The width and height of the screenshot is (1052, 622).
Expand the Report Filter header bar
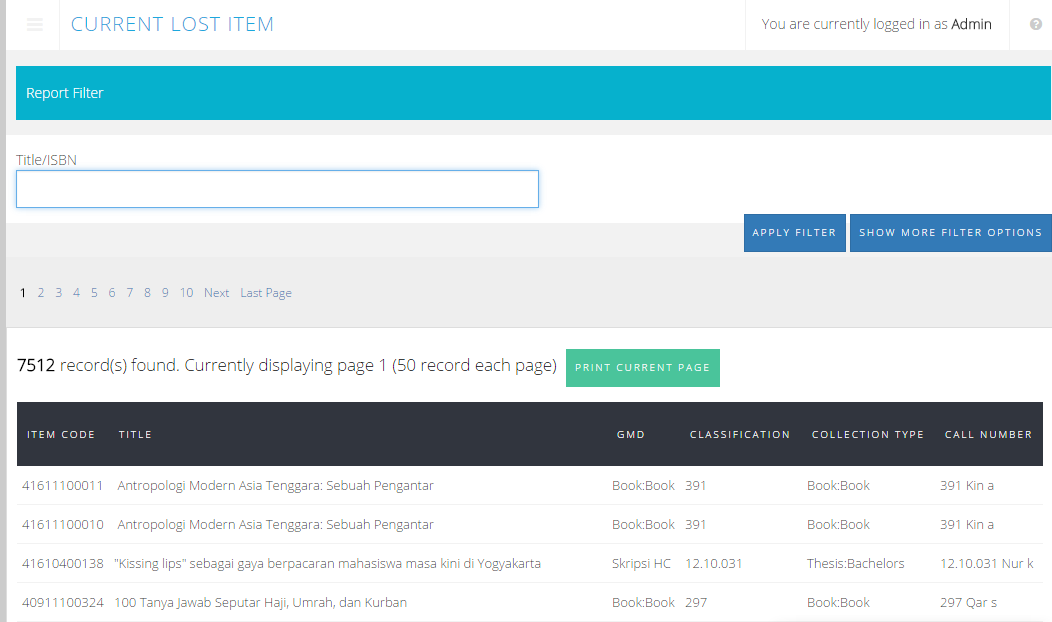pyautogui.click(x=533, y=93)
